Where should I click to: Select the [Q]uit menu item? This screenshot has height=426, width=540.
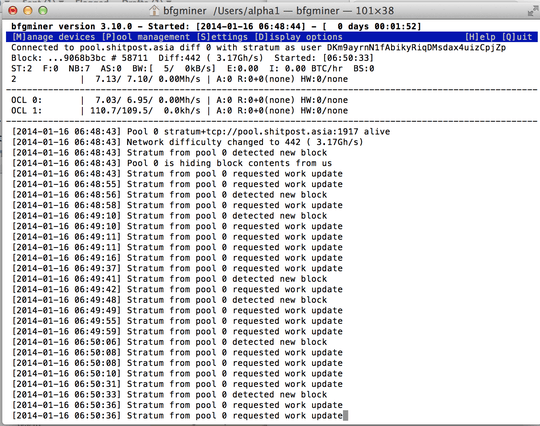click(x=517, y=37)
